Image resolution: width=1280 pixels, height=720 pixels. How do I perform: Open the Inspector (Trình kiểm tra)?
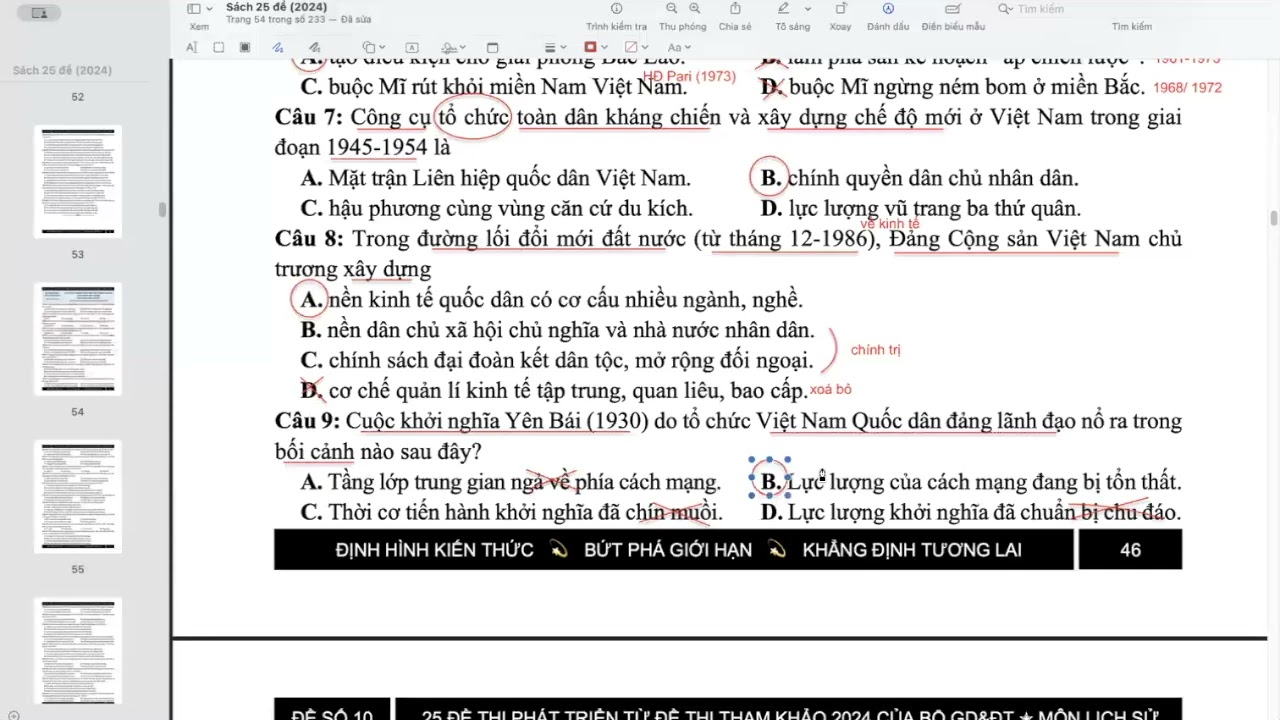(x=616, y=9)
